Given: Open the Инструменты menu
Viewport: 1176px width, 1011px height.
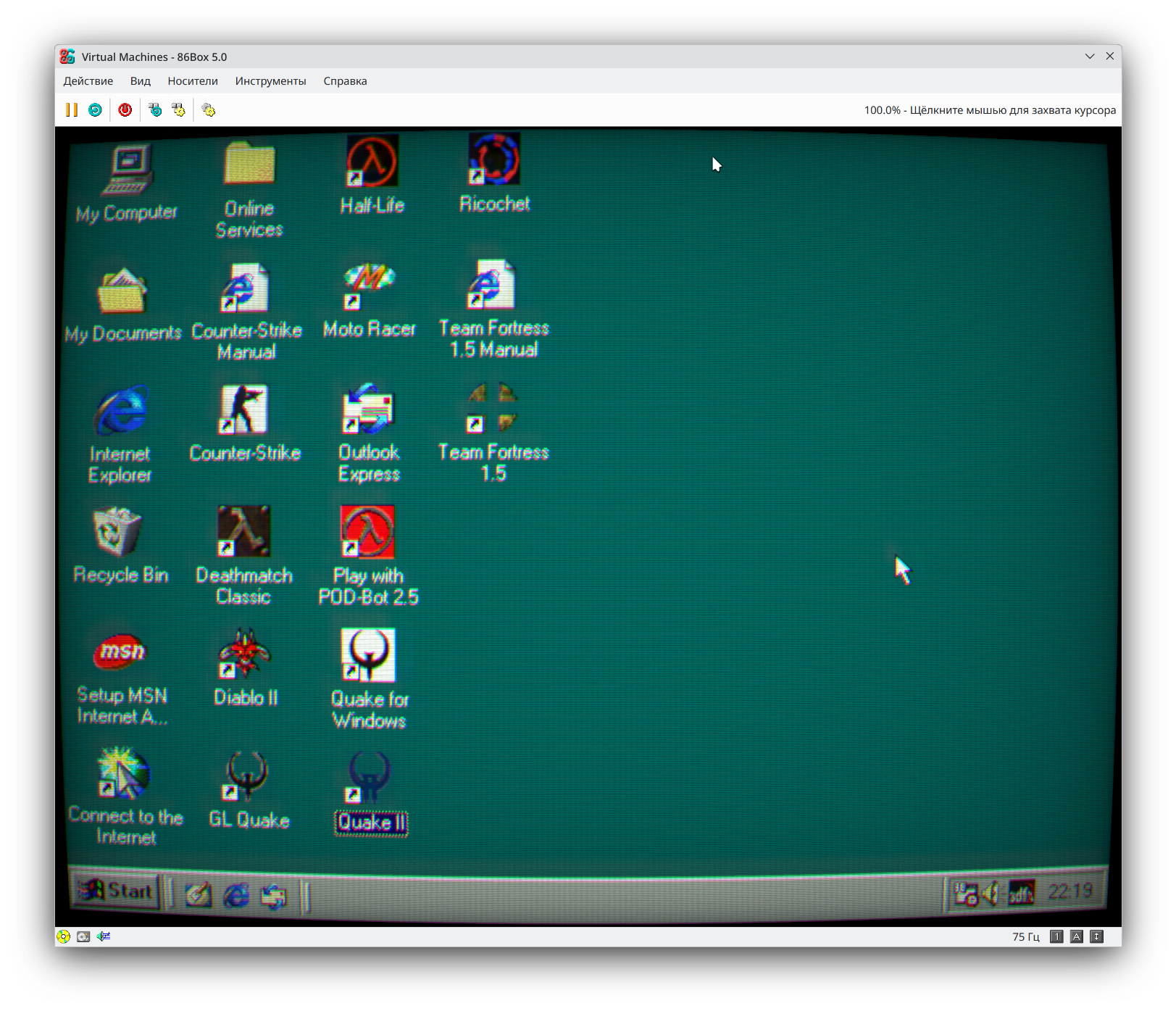Looking at the screenshot, I should pos(271,81).
